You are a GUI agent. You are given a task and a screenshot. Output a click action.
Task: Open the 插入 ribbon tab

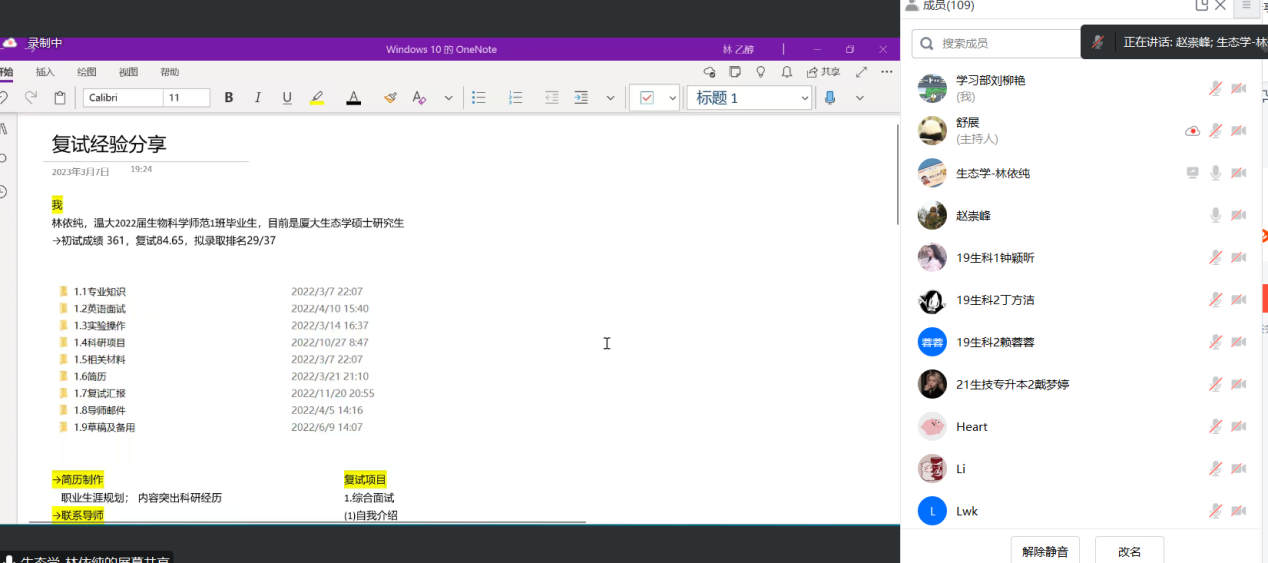45,72
